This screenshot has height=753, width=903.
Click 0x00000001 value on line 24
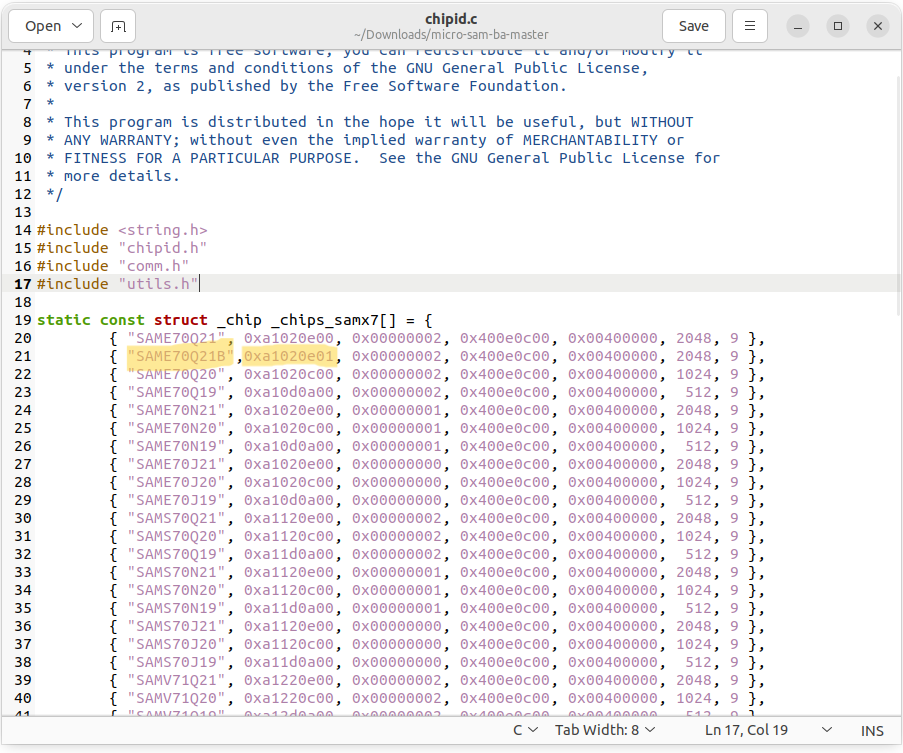click(x=397, y=410)
